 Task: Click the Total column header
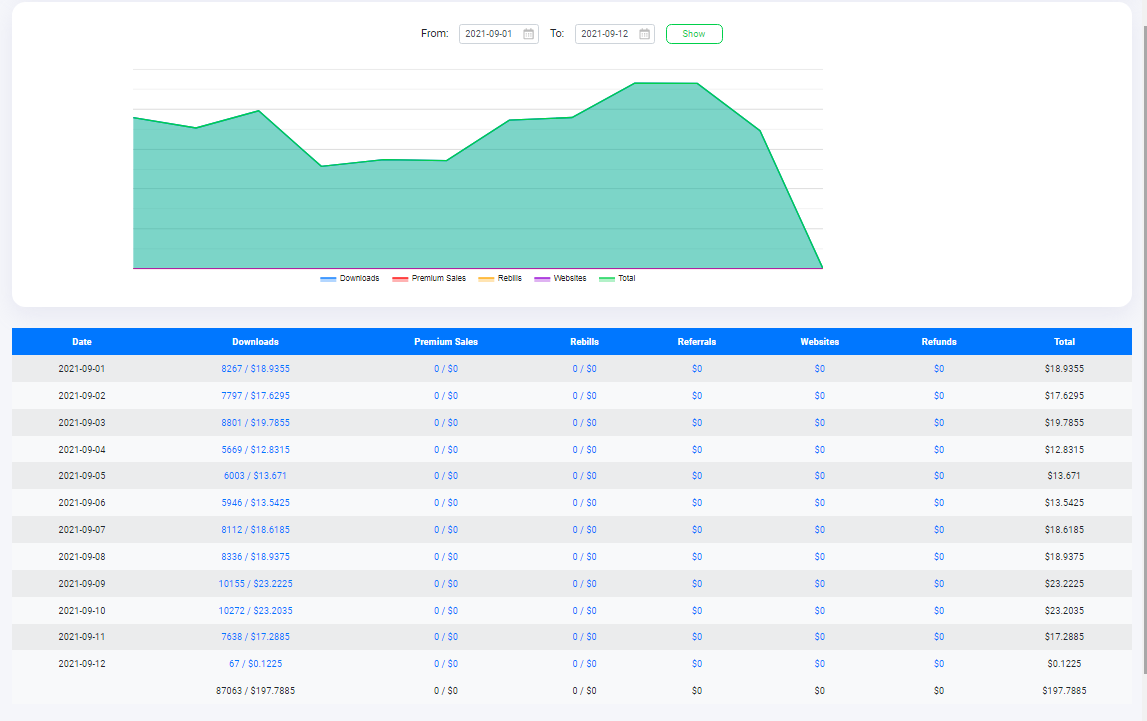[1064, 342]
